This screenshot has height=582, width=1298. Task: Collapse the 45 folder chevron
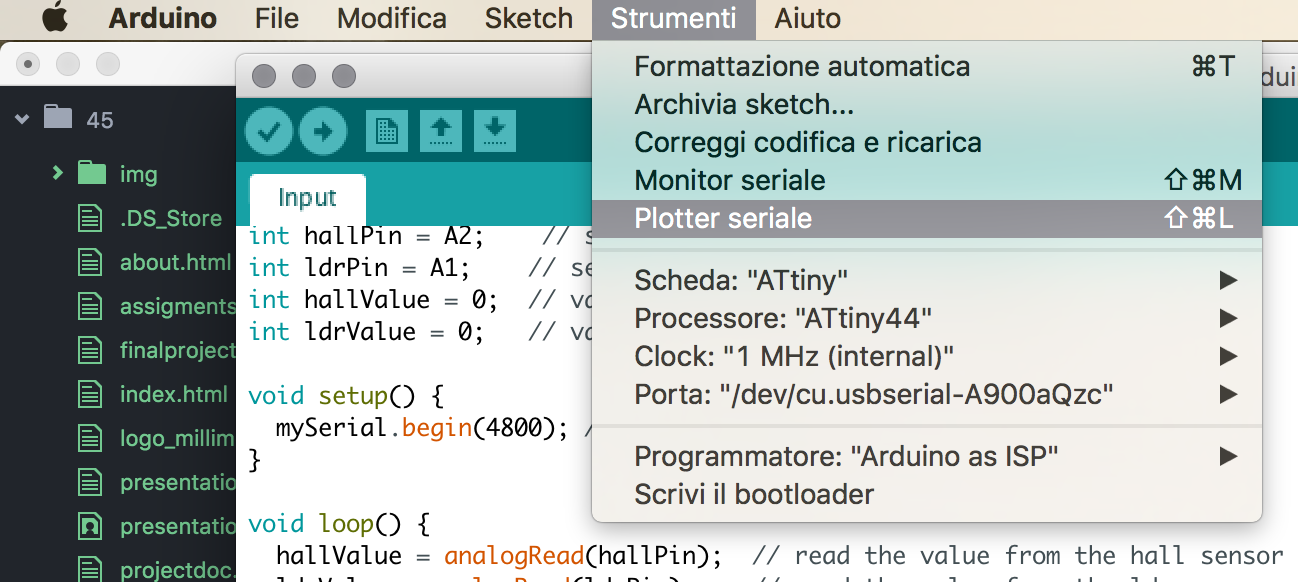pos(22,119)
